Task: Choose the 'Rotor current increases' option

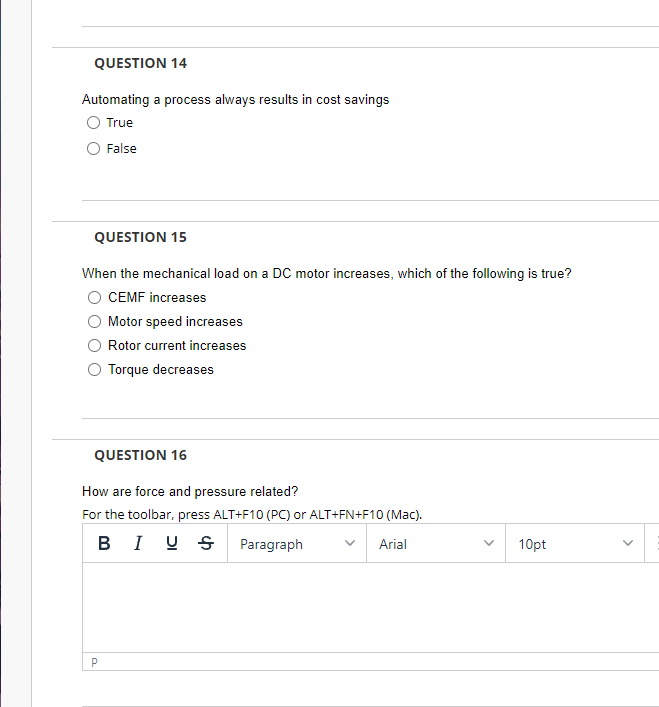Action: (x=94, y=345)
